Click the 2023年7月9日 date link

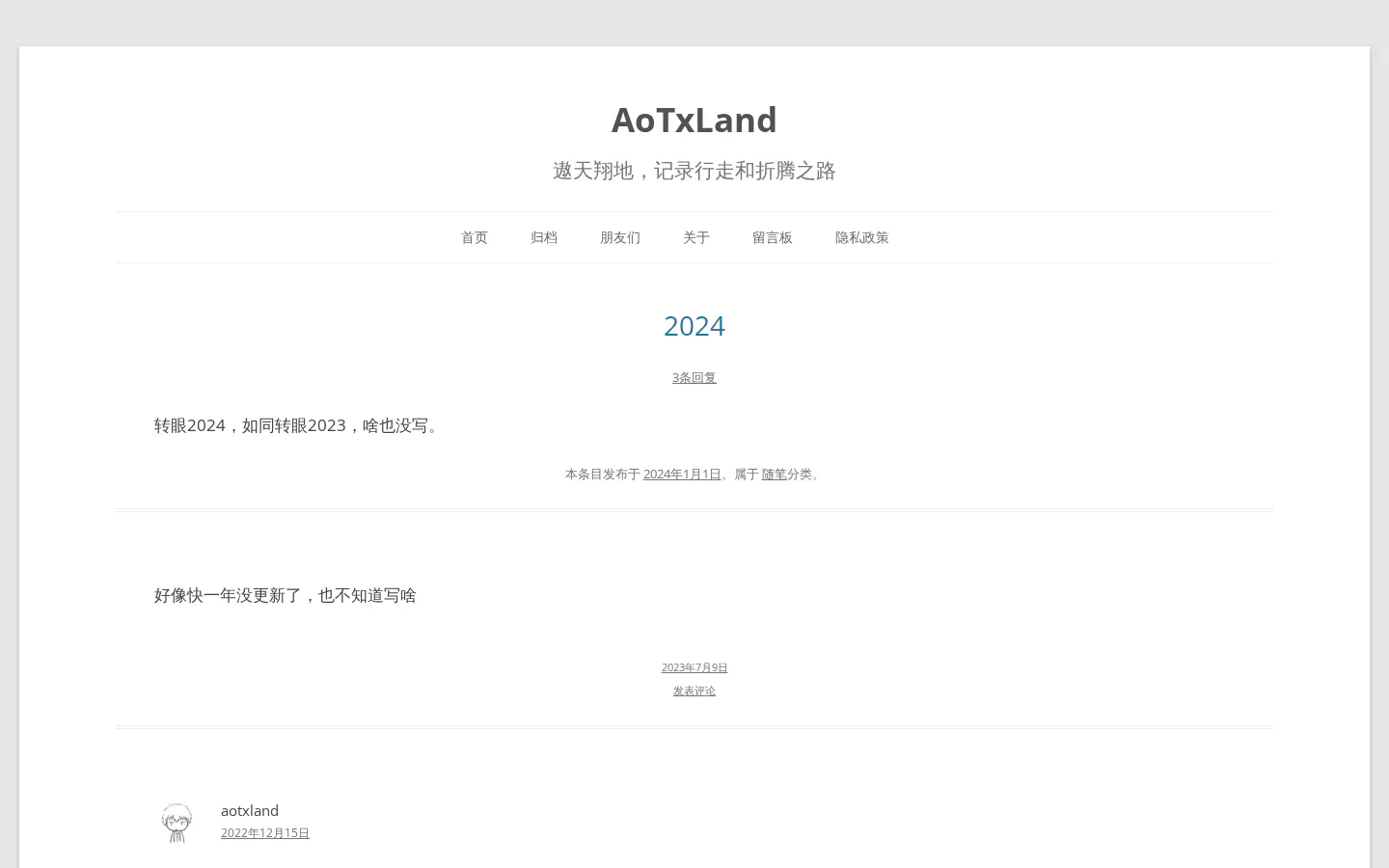pyautogui.click(x=694, y=667)
